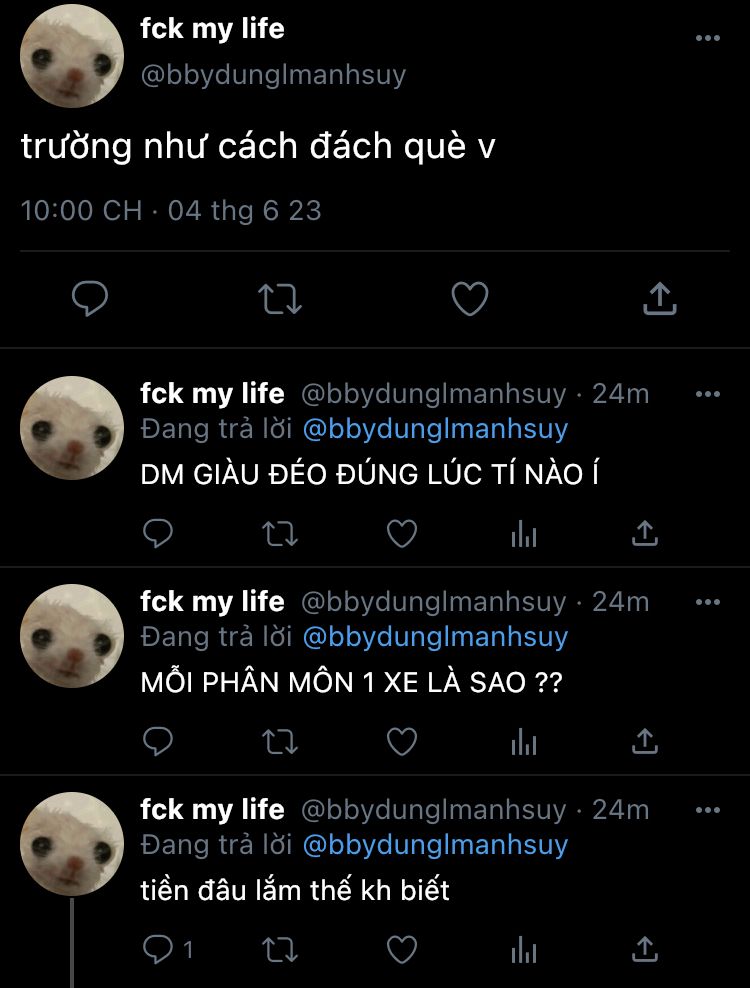The width and height of the screenshot is (750, 988).
Task: Open more options on "MỖI PHÂN MÔN" reply
Action: pyautogui.click(x=708, y=602)
